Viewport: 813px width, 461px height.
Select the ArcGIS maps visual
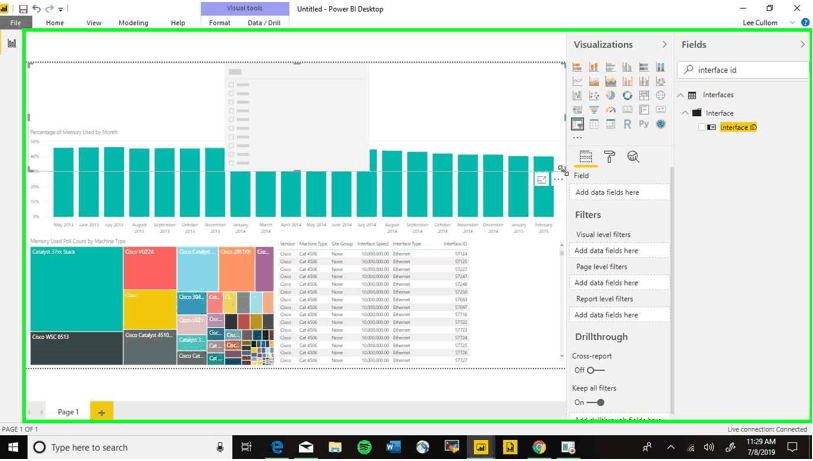click(x=660, y=124)
